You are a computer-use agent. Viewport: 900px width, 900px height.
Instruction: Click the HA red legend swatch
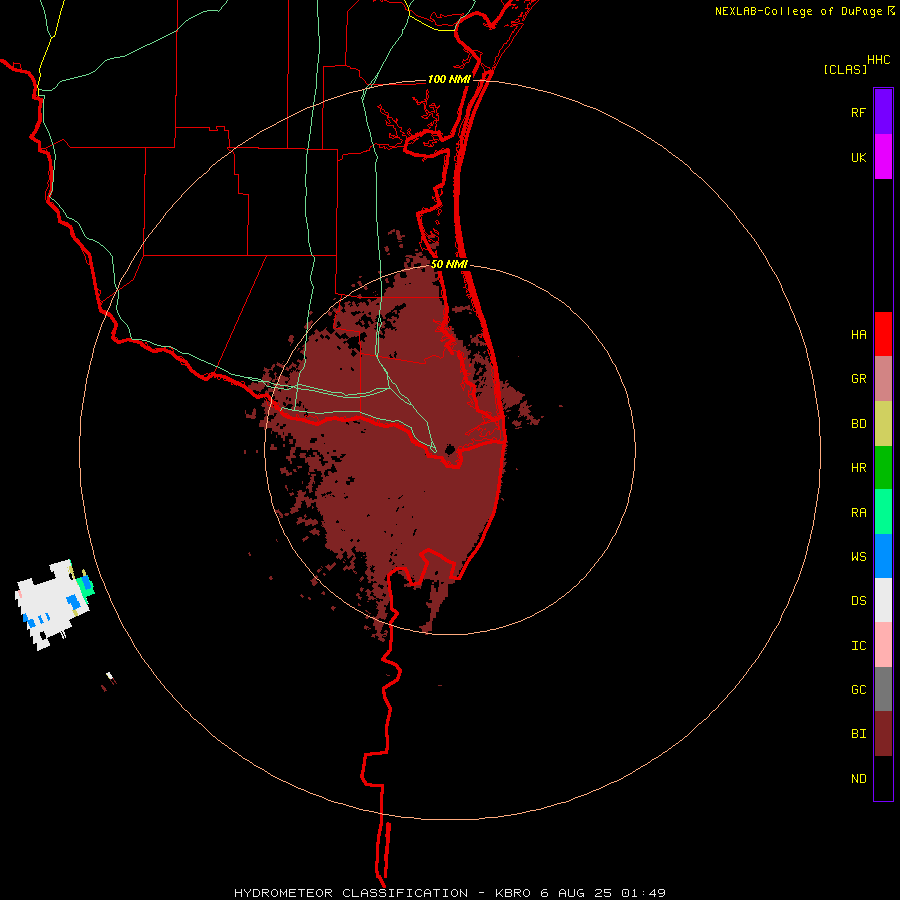click(x=883, y=334)
